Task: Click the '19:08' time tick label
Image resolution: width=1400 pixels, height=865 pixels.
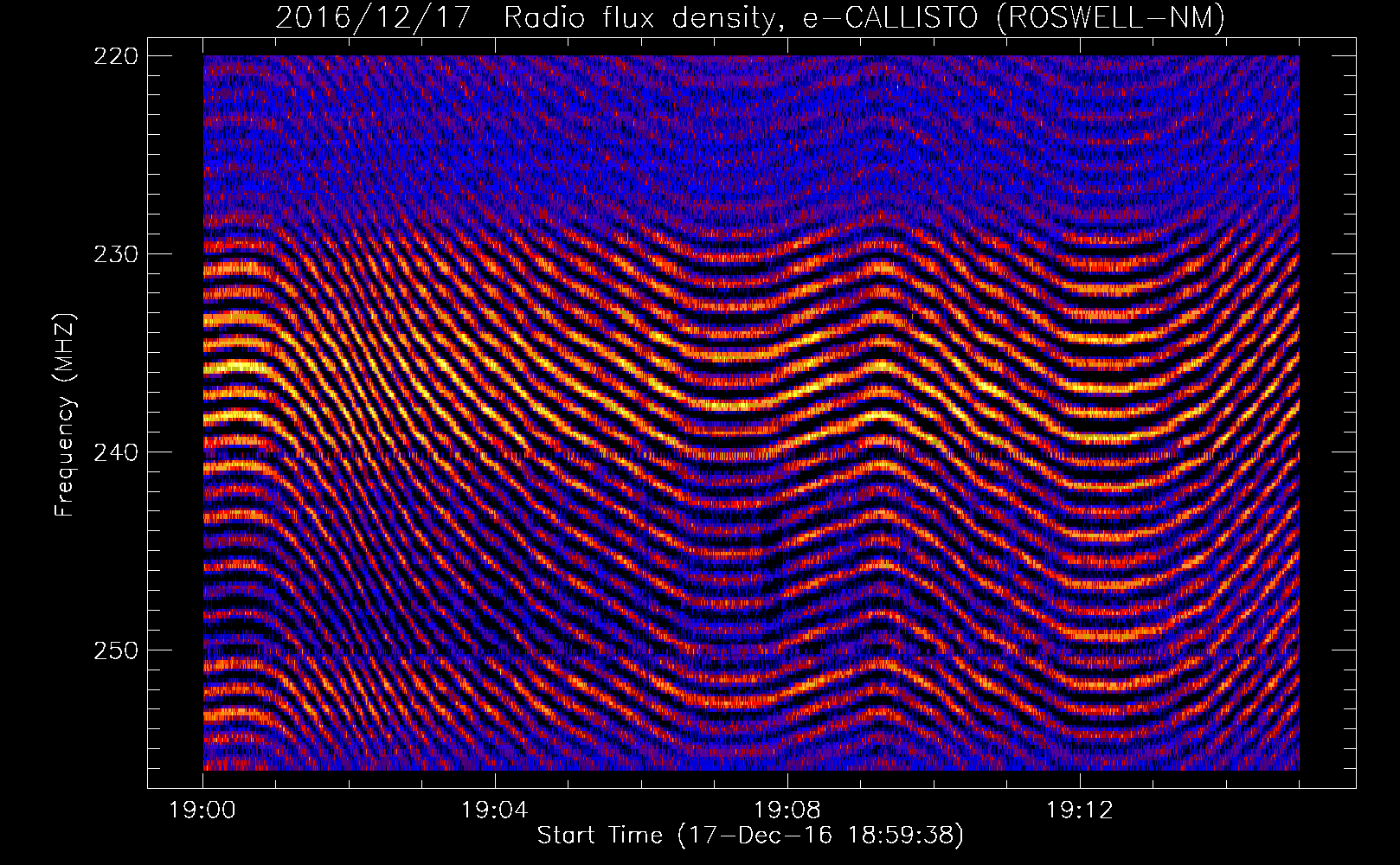Action: click(x=787, y=811)
